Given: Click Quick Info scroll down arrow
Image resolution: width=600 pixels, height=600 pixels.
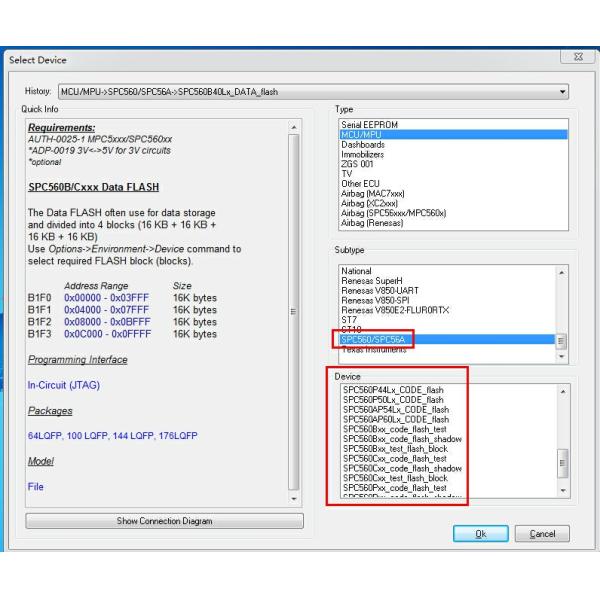Looking at the screenshot, I should tap(293, 499).
